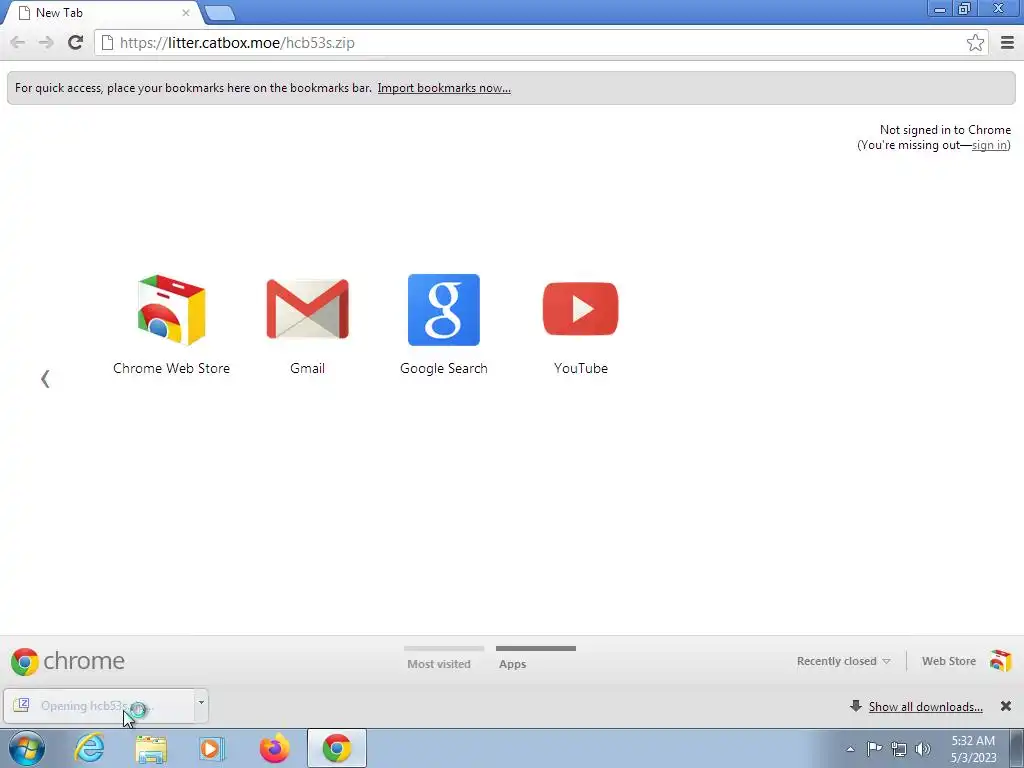This screenshot has width=1024, height=768.
Task: Close the New Tab tab
Action: tap(185, 13)
